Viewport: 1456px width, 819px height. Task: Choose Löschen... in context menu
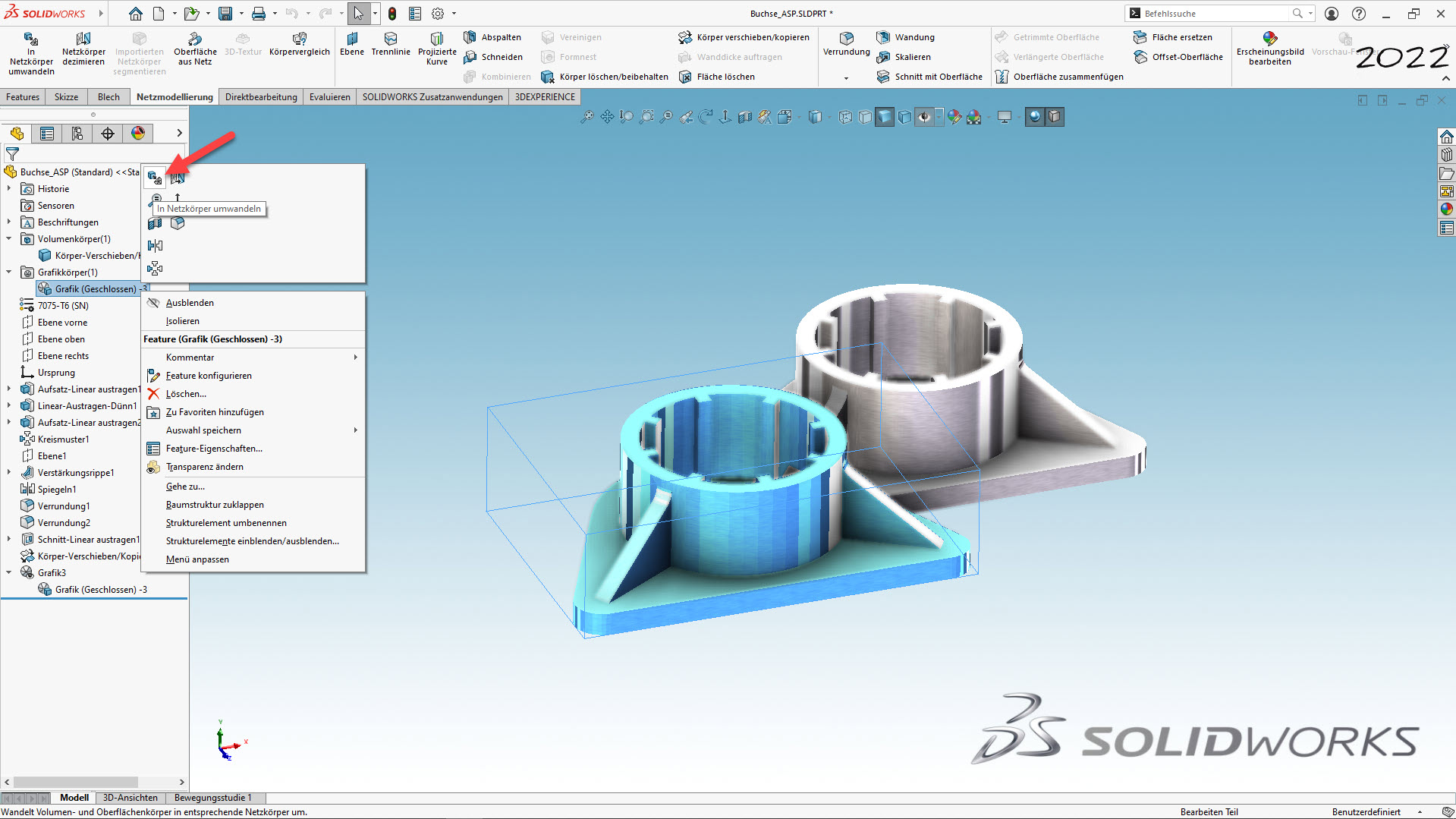(x=253, y=394)
